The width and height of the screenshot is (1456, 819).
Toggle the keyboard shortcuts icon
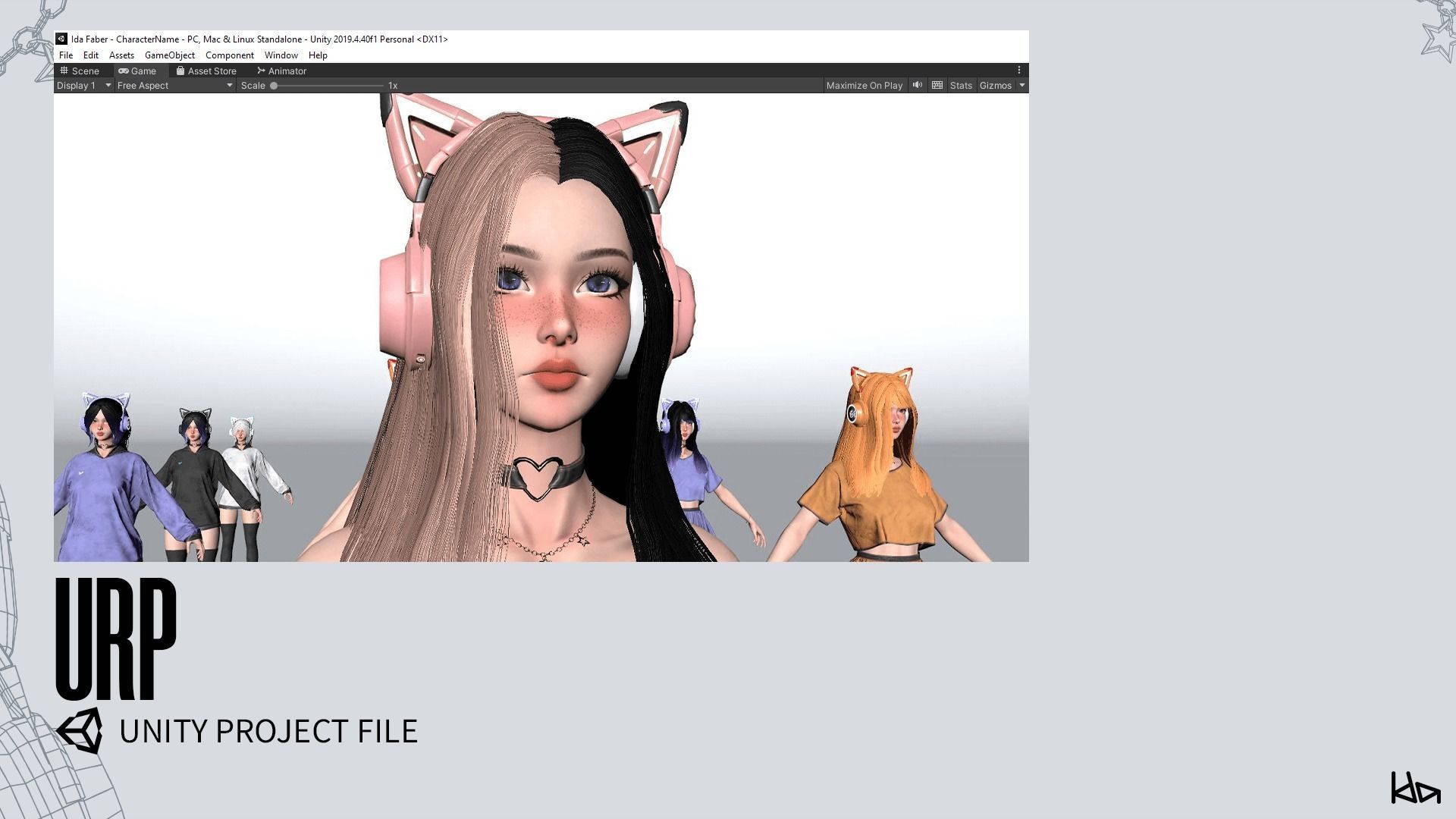point(937,86)
